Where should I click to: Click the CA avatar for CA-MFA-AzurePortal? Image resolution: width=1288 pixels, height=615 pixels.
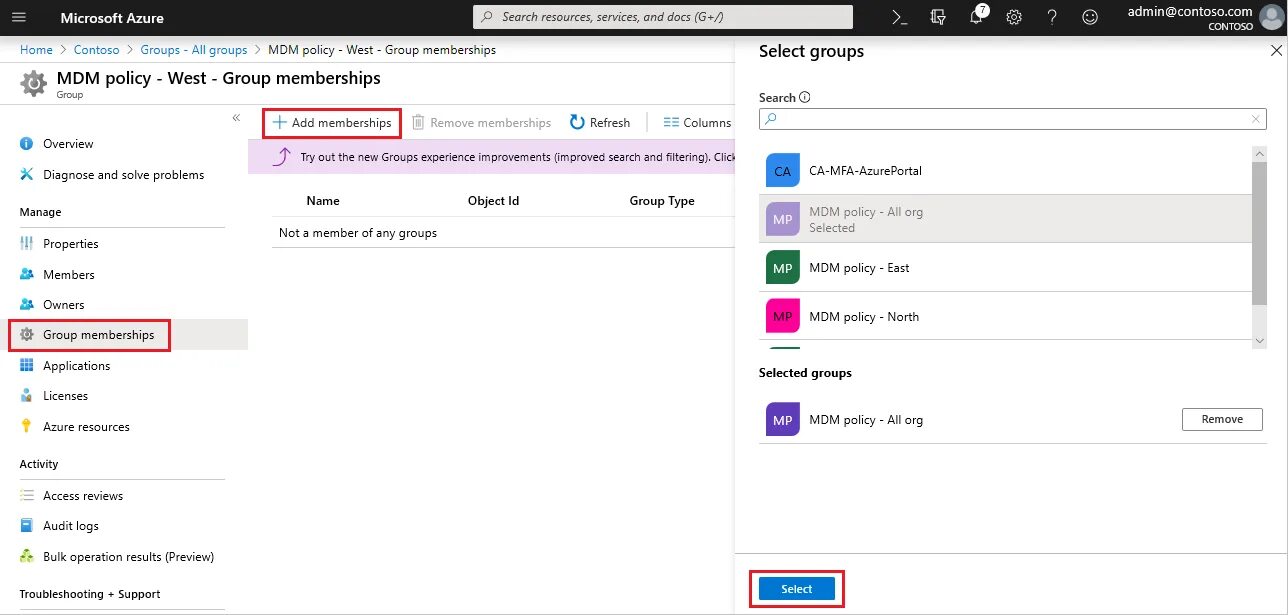click(783, 171)
